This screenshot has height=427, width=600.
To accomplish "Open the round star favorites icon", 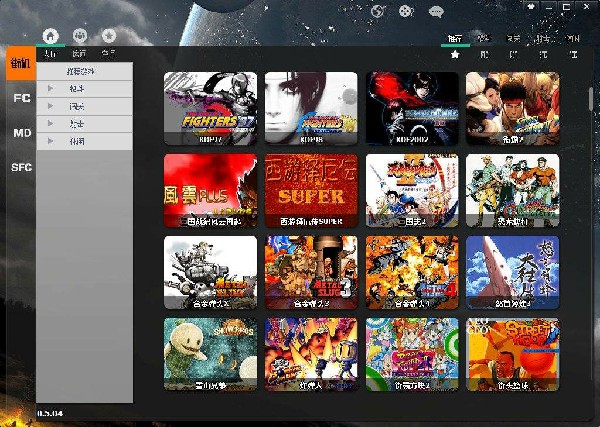I will click(x=109, y=36).
